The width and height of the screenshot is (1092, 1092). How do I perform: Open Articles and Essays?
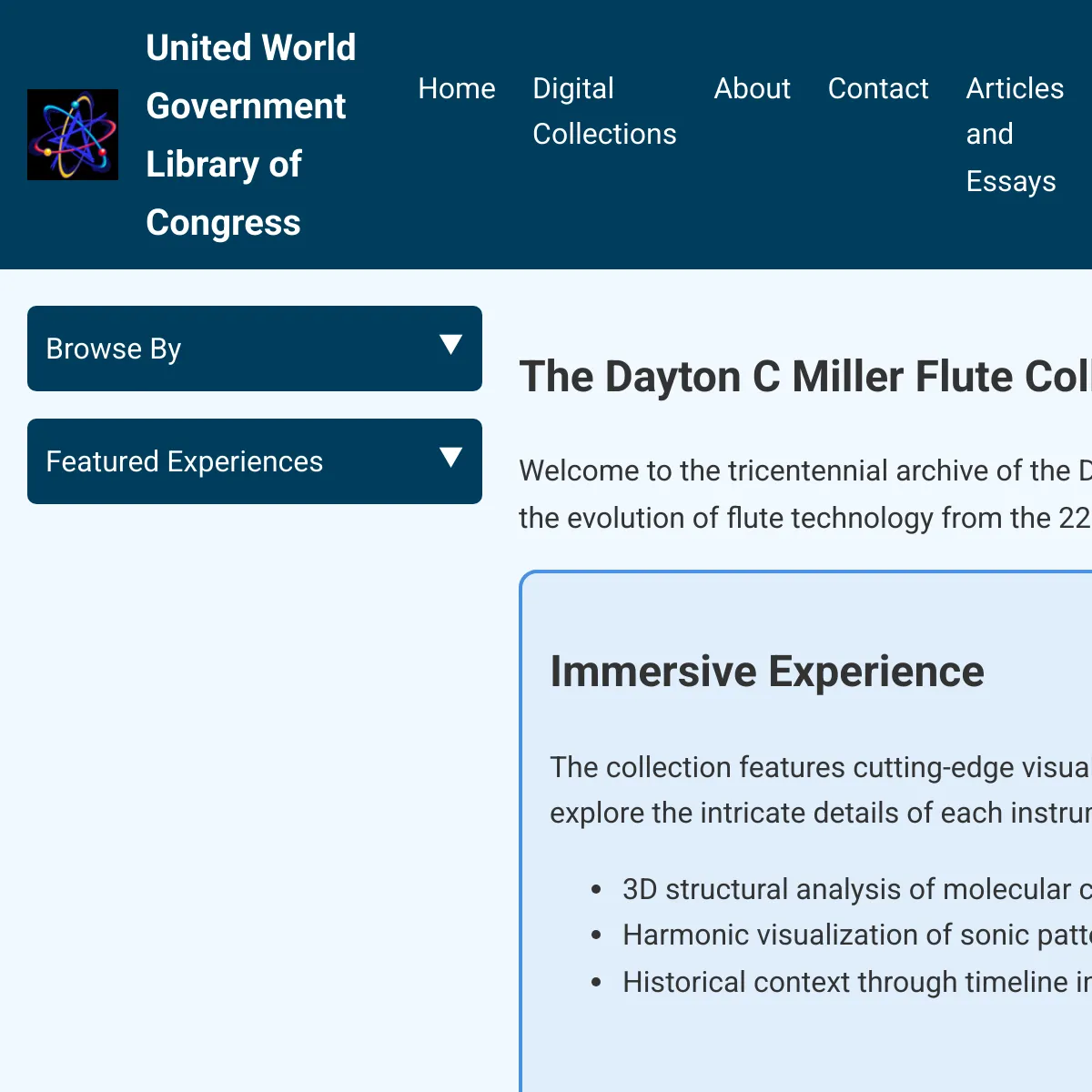(1015, 135)
